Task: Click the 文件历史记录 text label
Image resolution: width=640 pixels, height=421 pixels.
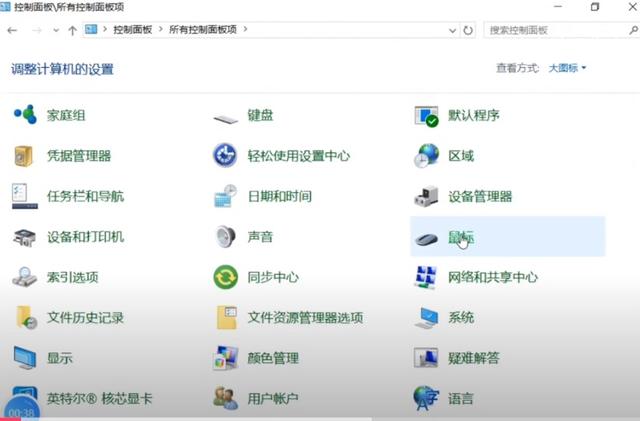Action: pos(85,317)
